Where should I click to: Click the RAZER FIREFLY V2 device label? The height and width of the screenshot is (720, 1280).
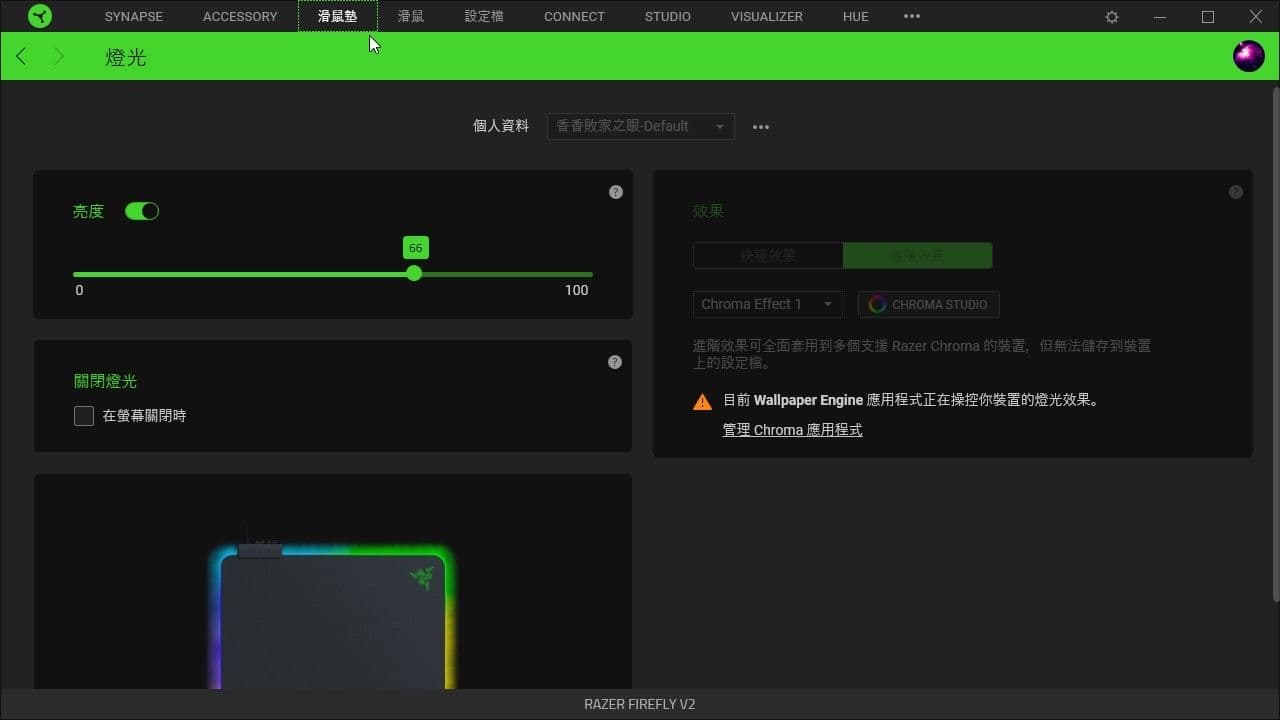click(640, 704)
